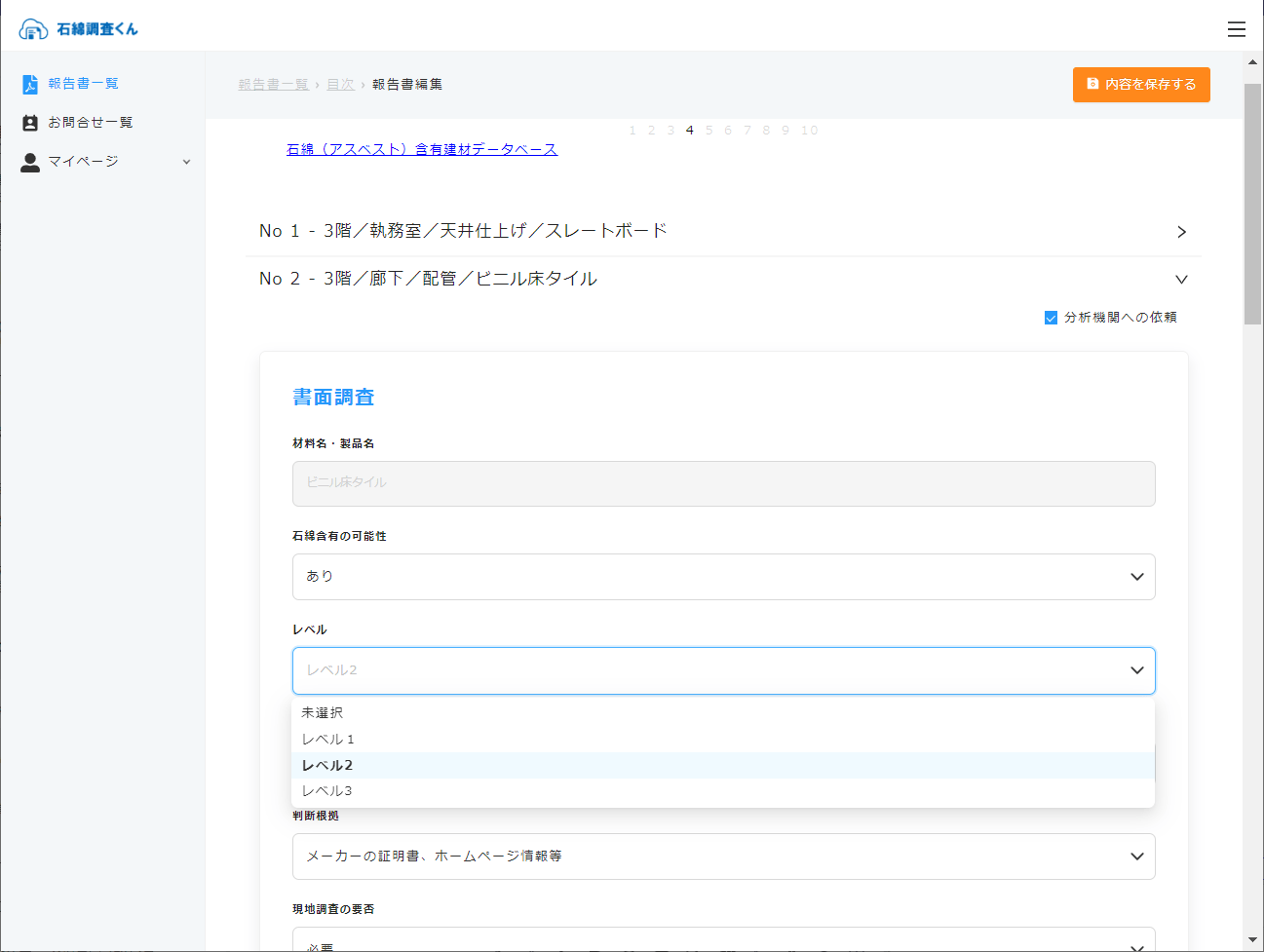The height and width of the screenshot is (952, 1264).
Task: Go to 目次 in the breadcrumb
Action: (340, 85)
